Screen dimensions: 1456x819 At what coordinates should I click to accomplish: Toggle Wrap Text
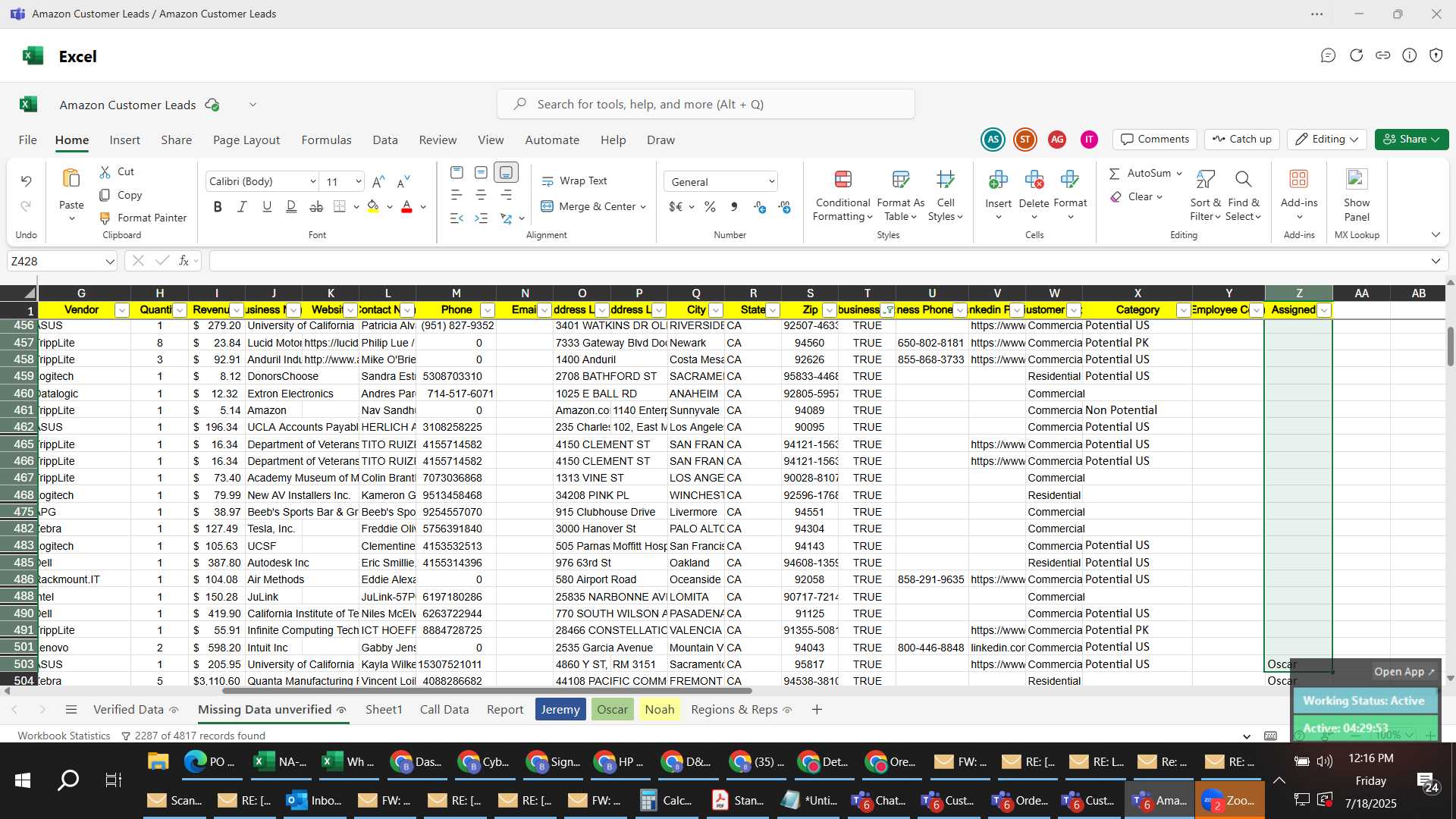tap(574, 181)
